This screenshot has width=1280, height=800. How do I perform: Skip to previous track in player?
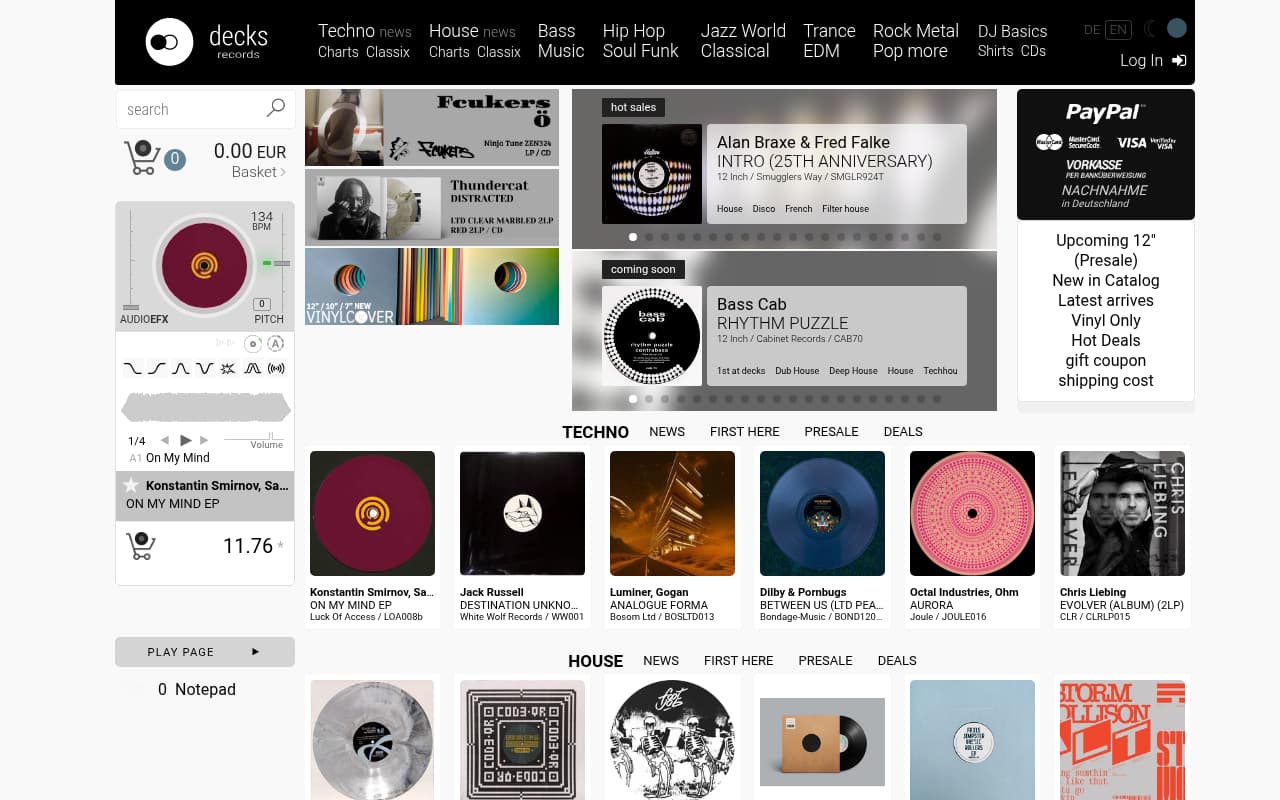[165, 440]
